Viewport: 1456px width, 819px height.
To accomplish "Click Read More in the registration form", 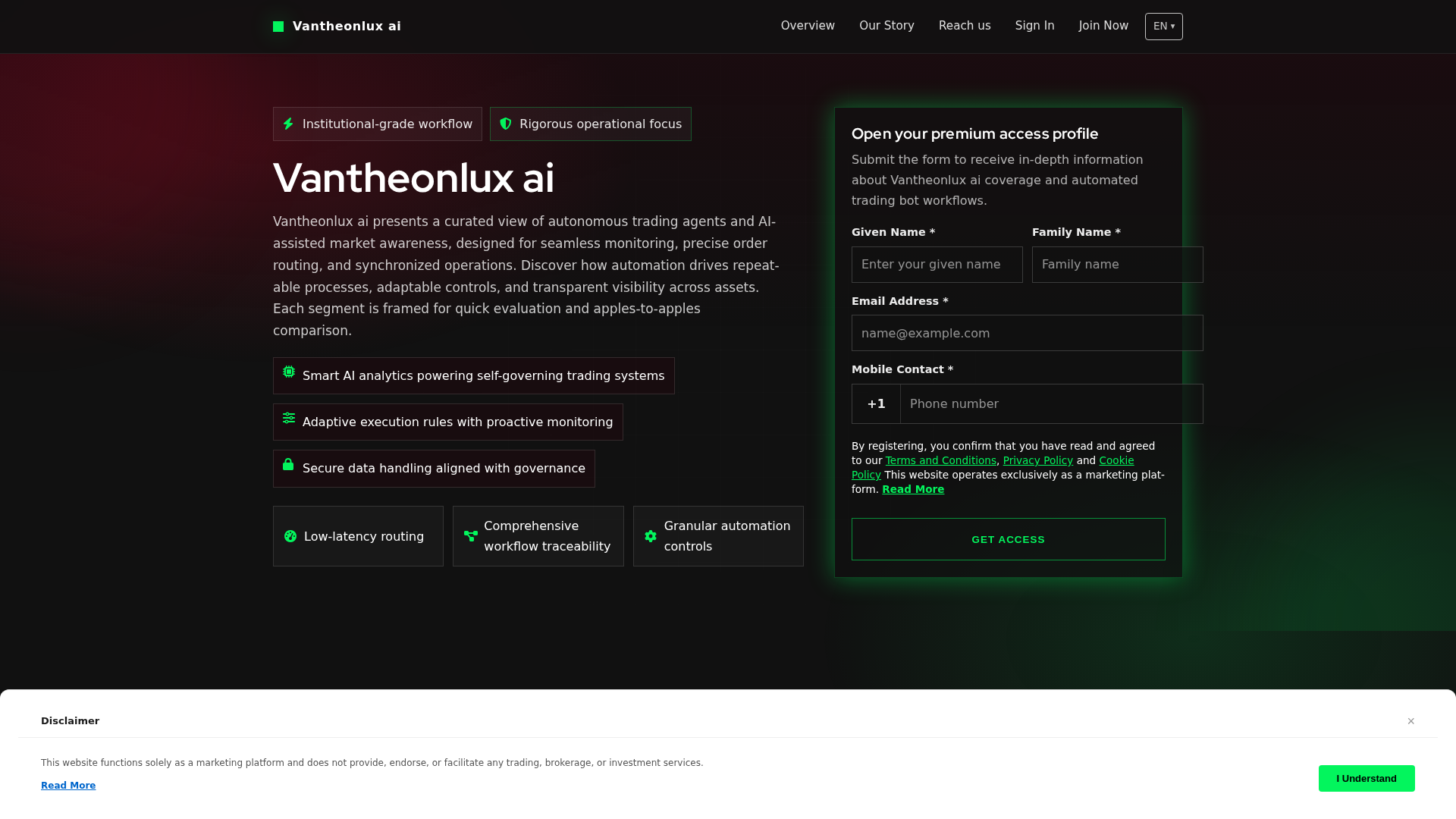I will 913,489.
